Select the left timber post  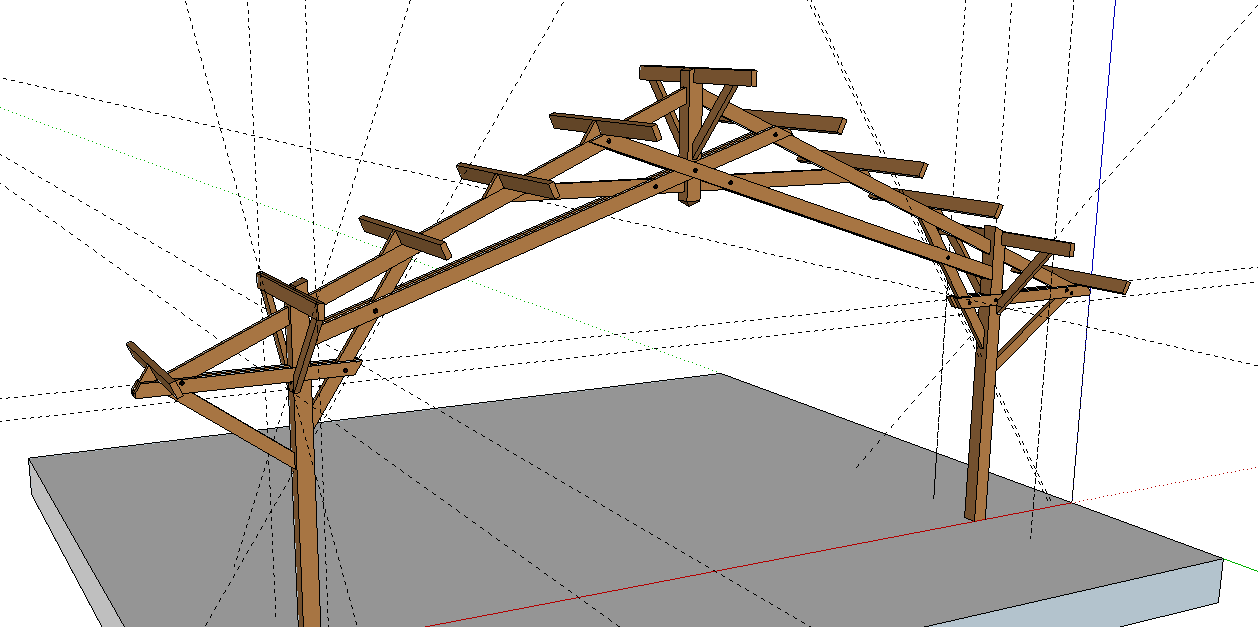coord(307,520)
